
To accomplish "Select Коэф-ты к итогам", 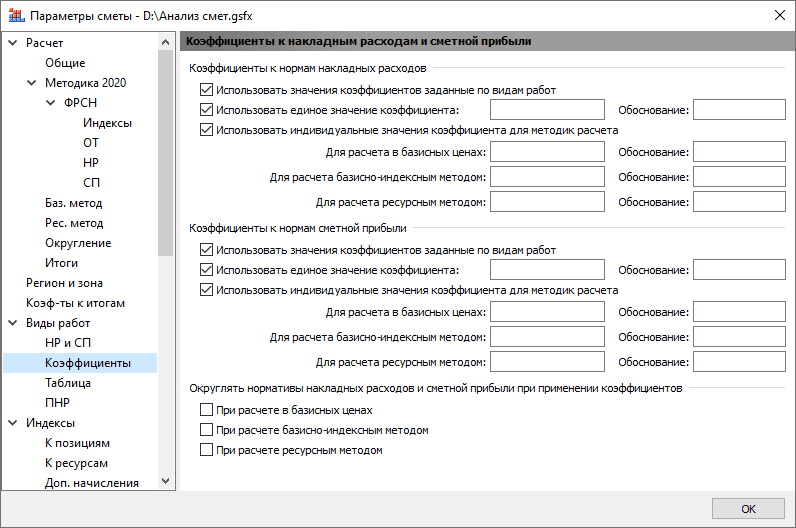I will click(75, 303).
